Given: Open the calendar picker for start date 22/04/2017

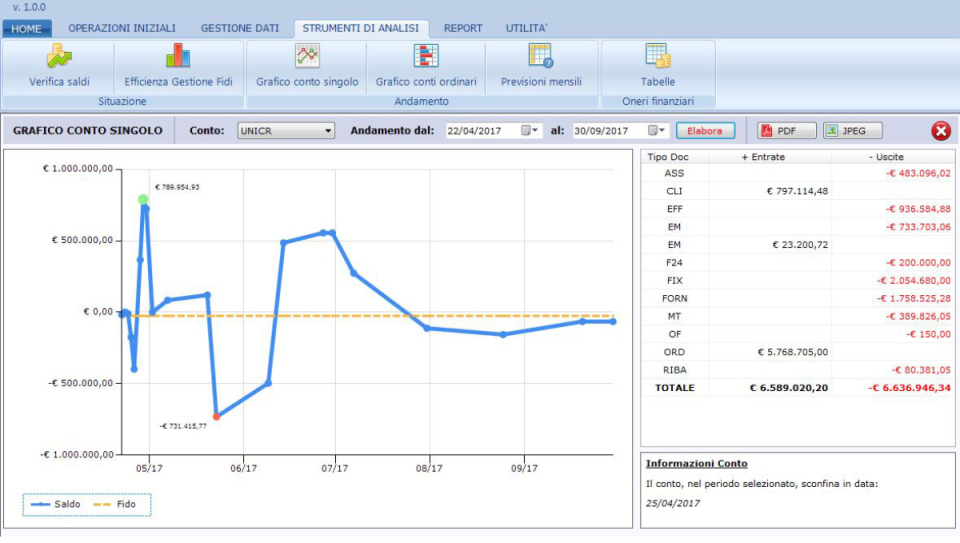Looking at the screenshot, I should pos(529,131).
